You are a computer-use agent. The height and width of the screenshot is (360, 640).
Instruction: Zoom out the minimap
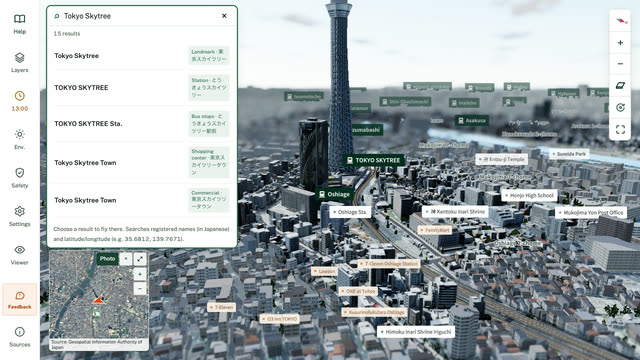pos(140,288)
